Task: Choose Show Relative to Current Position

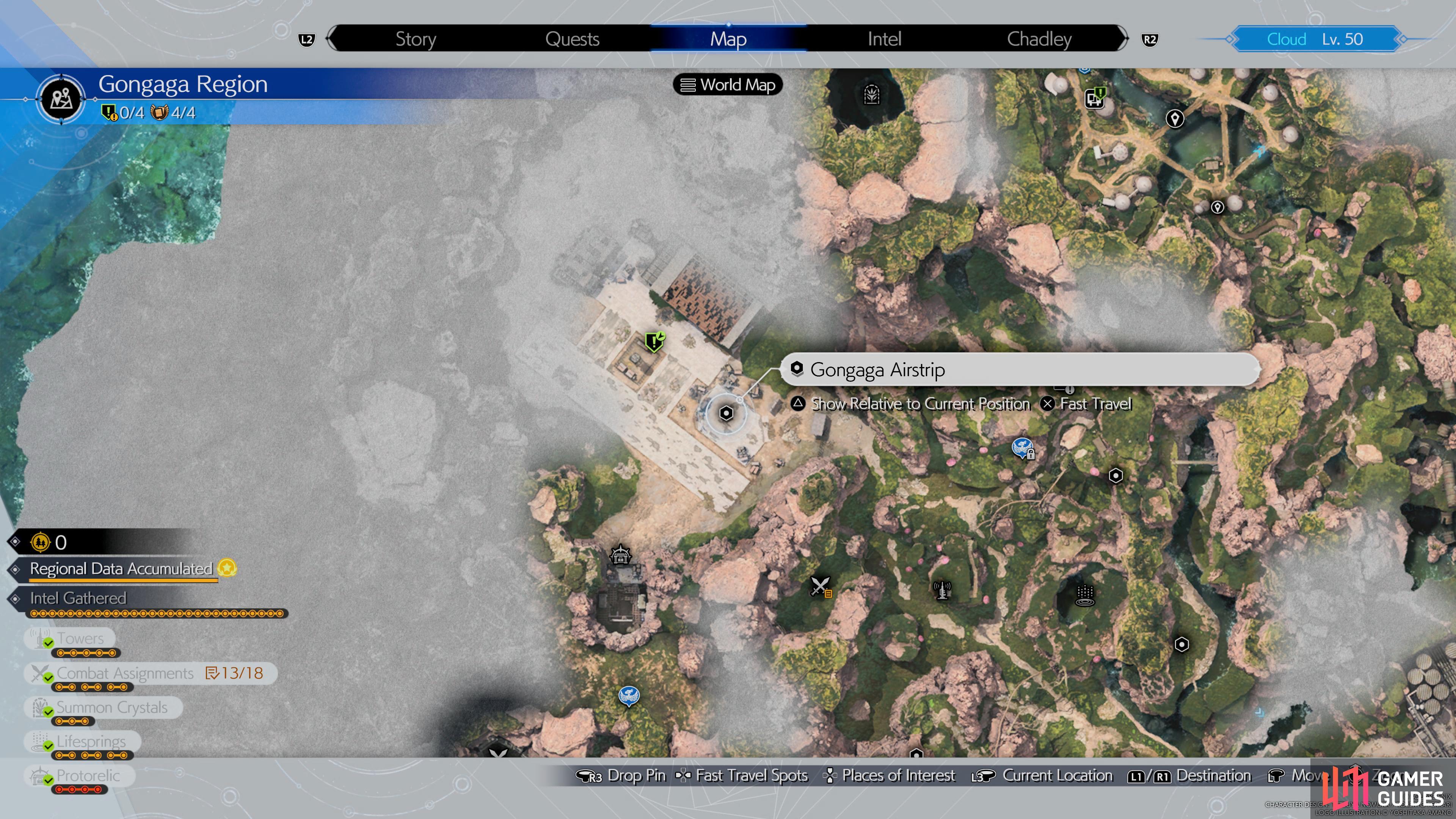Action: point(910,403)
